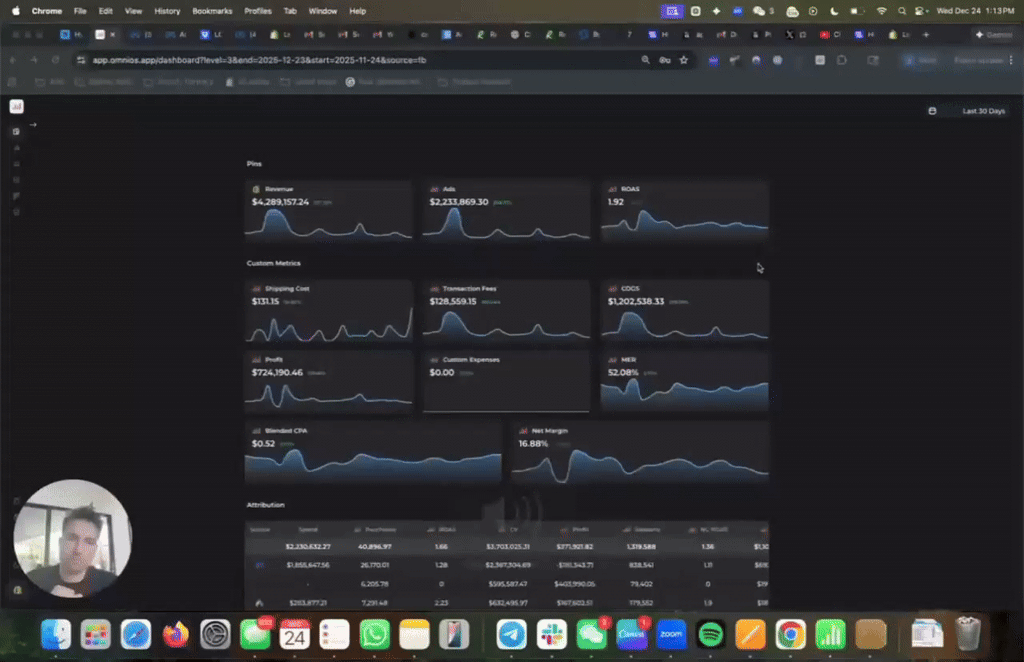Open Slack from the dock

click(552, 635)
